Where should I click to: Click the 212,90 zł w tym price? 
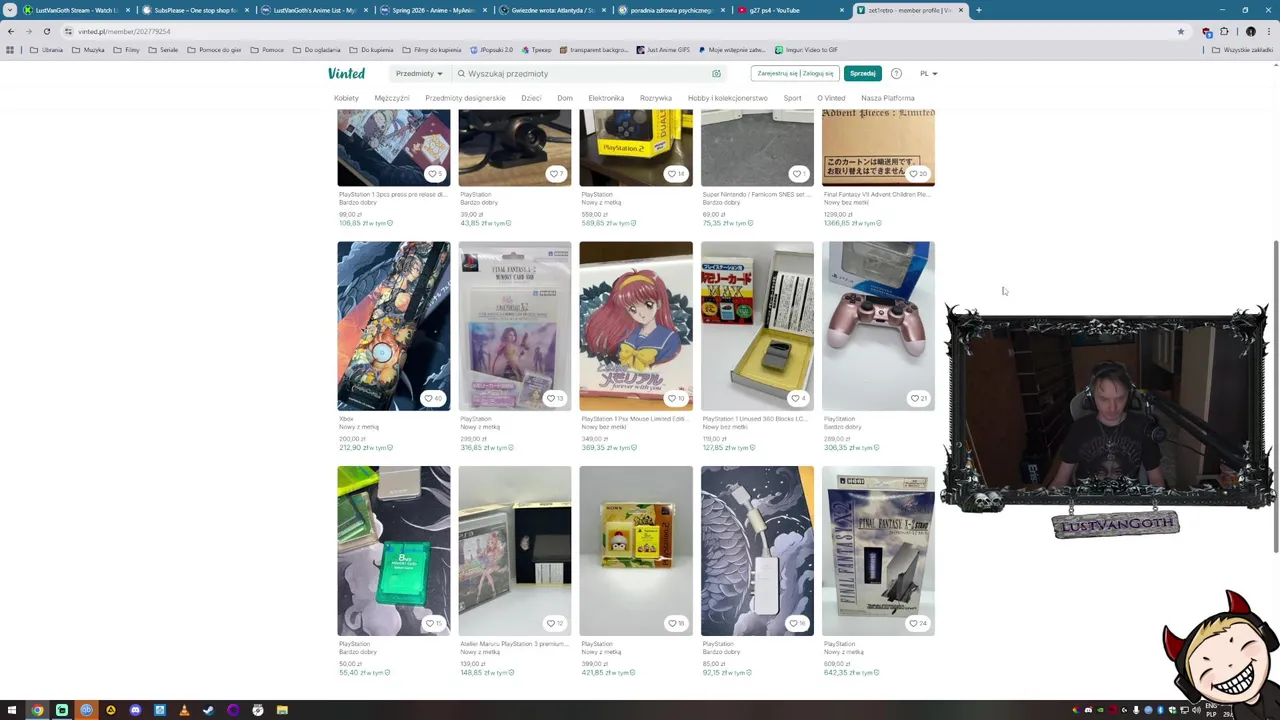365,448
